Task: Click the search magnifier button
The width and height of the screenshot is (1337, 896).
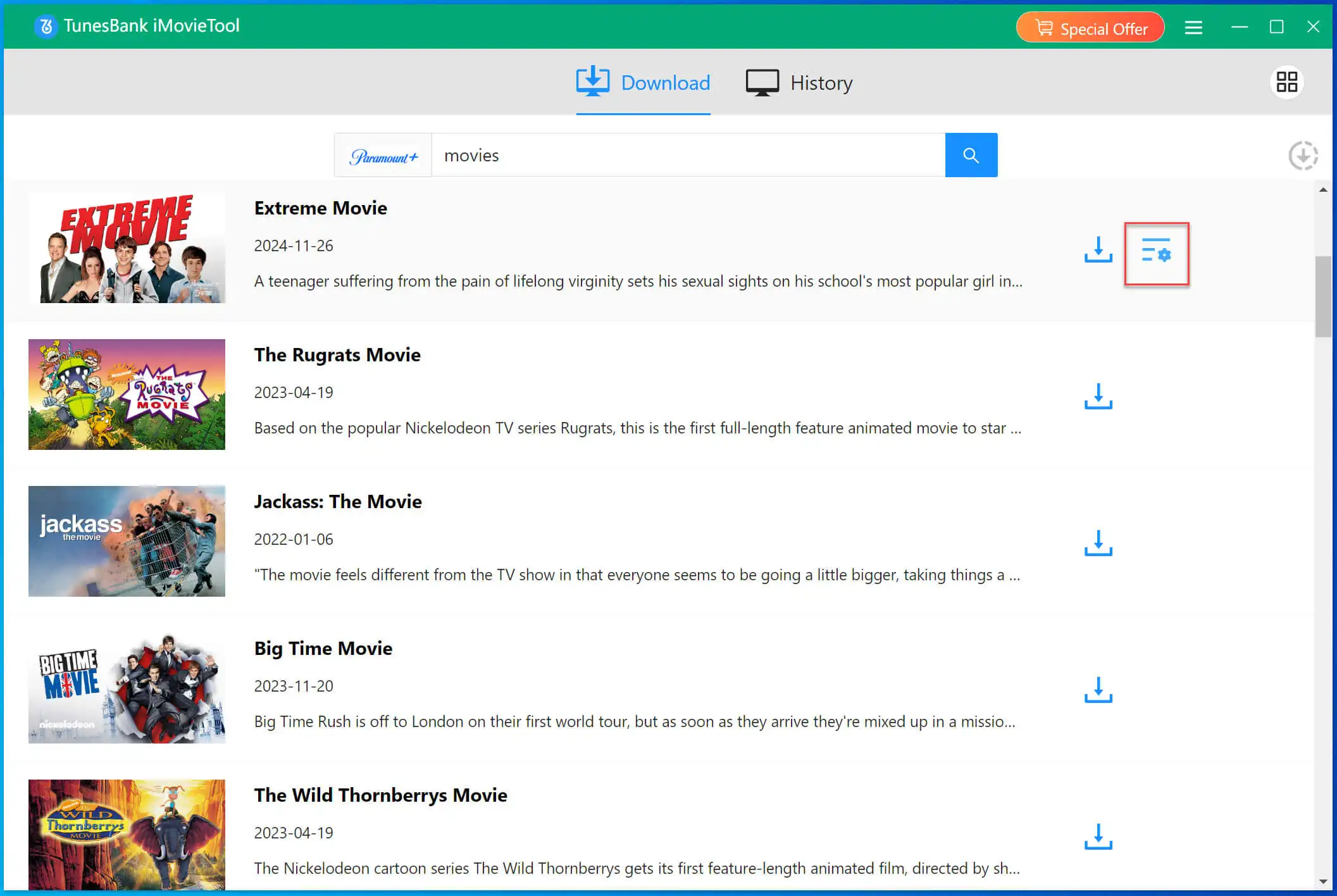Action: click(971, 155)
